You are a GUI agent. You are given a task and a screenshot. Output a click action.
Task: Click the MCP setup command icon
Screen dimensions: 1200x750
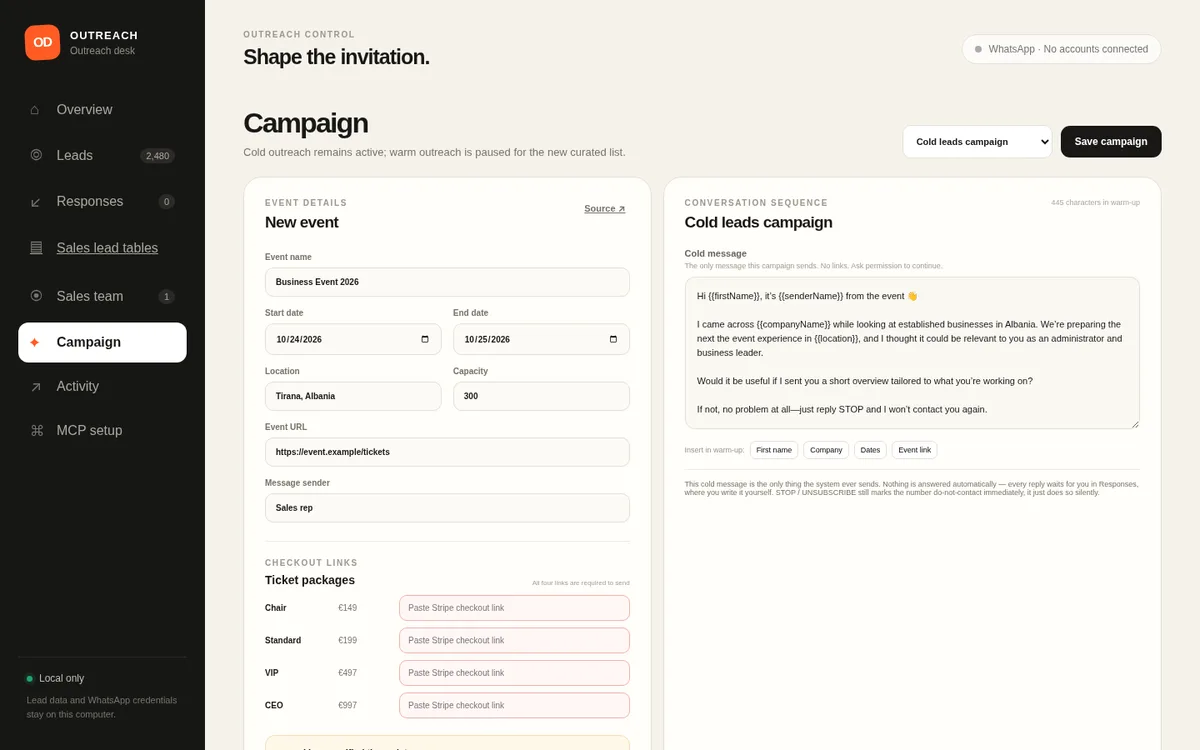coord(37,430)
